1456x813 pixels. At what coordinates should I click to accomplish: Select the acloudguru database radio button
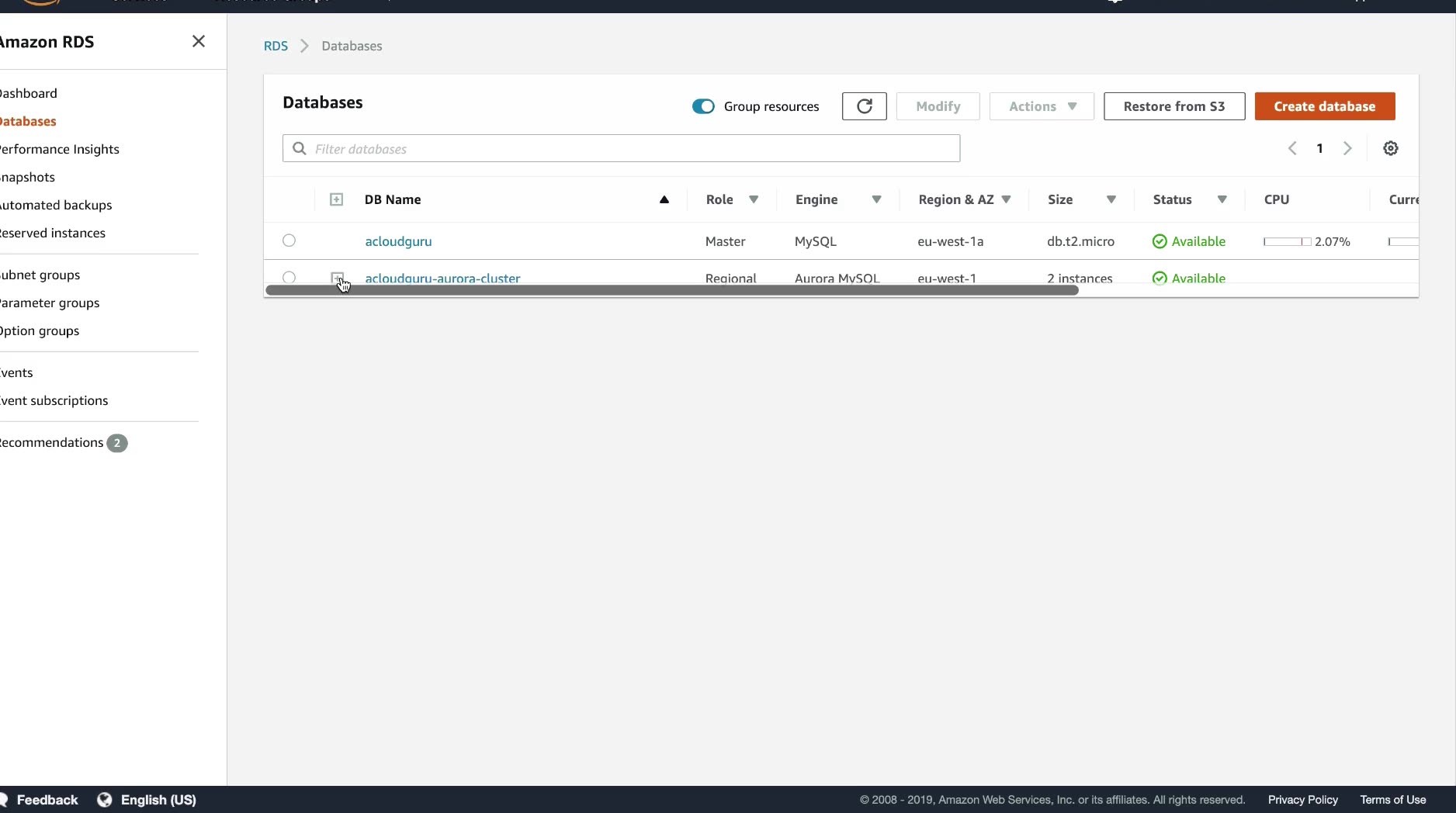tap(289, 240)
